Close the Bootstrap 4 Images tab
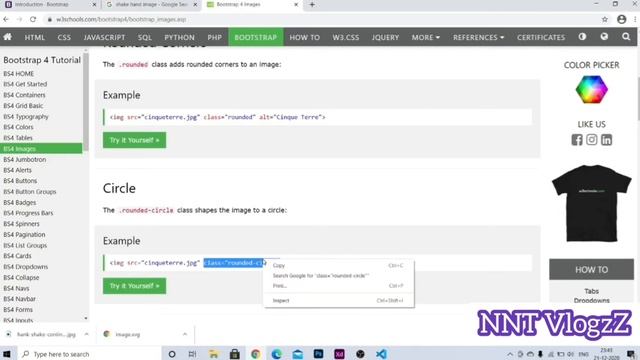Screen dimensions: 640x360 (x=296, y=4)
